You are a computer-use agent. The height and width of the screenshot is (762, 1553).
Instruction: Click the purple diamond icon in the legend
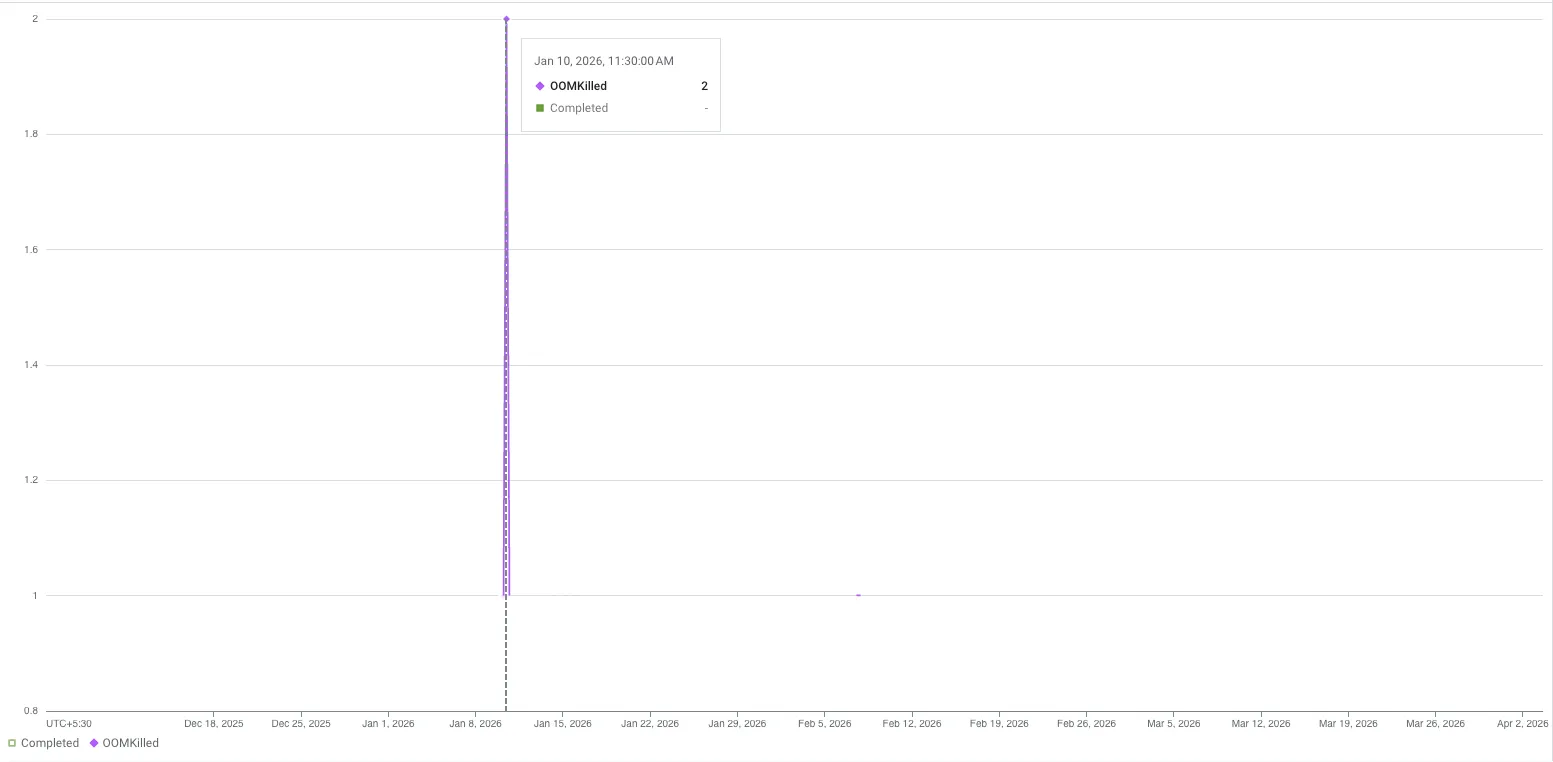point(94,743)
